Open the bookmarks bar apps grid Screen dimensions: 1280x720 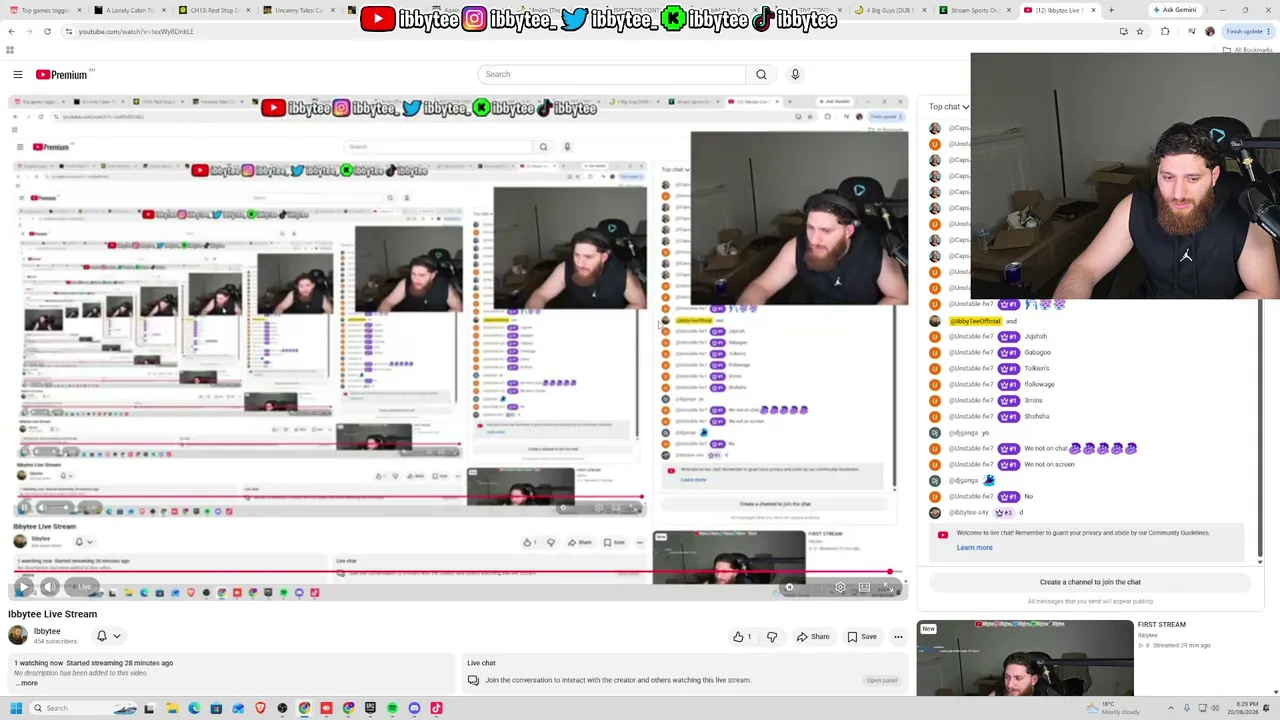11,49
